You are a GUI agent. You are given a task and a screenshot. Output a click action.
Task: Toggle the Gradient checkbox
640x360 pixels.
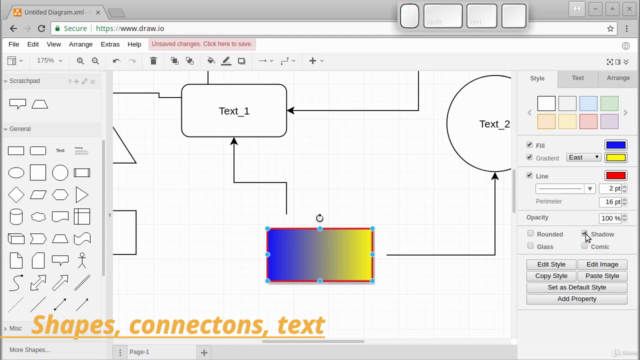coord(529,157)
